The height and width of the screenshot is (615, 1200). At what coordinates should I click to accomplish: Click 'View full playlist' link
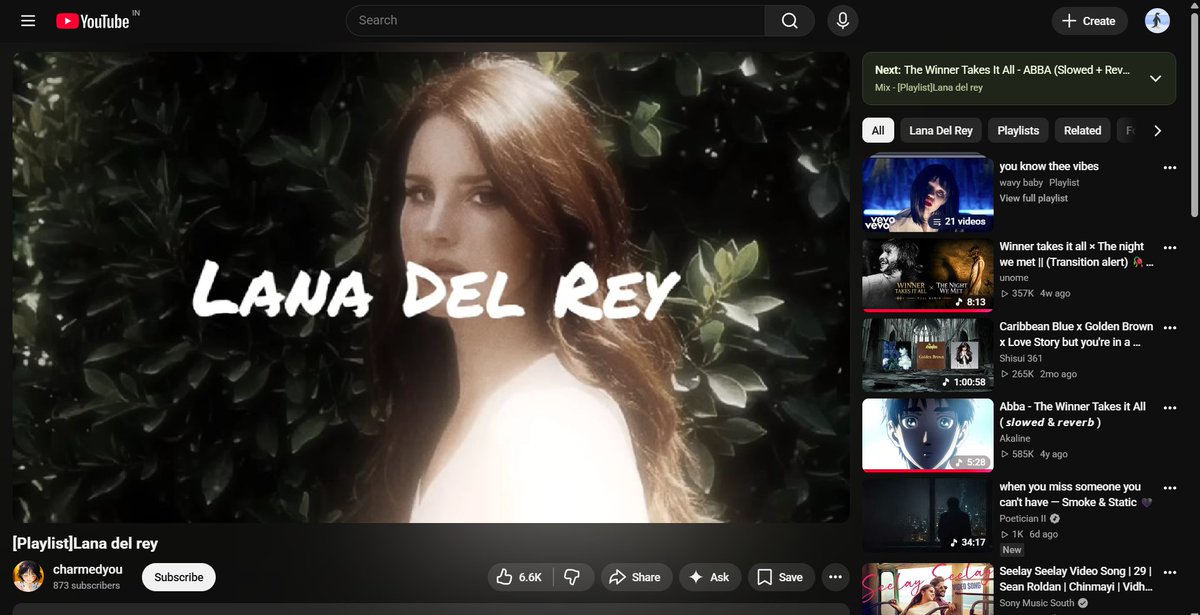(x=1034, y=198)
